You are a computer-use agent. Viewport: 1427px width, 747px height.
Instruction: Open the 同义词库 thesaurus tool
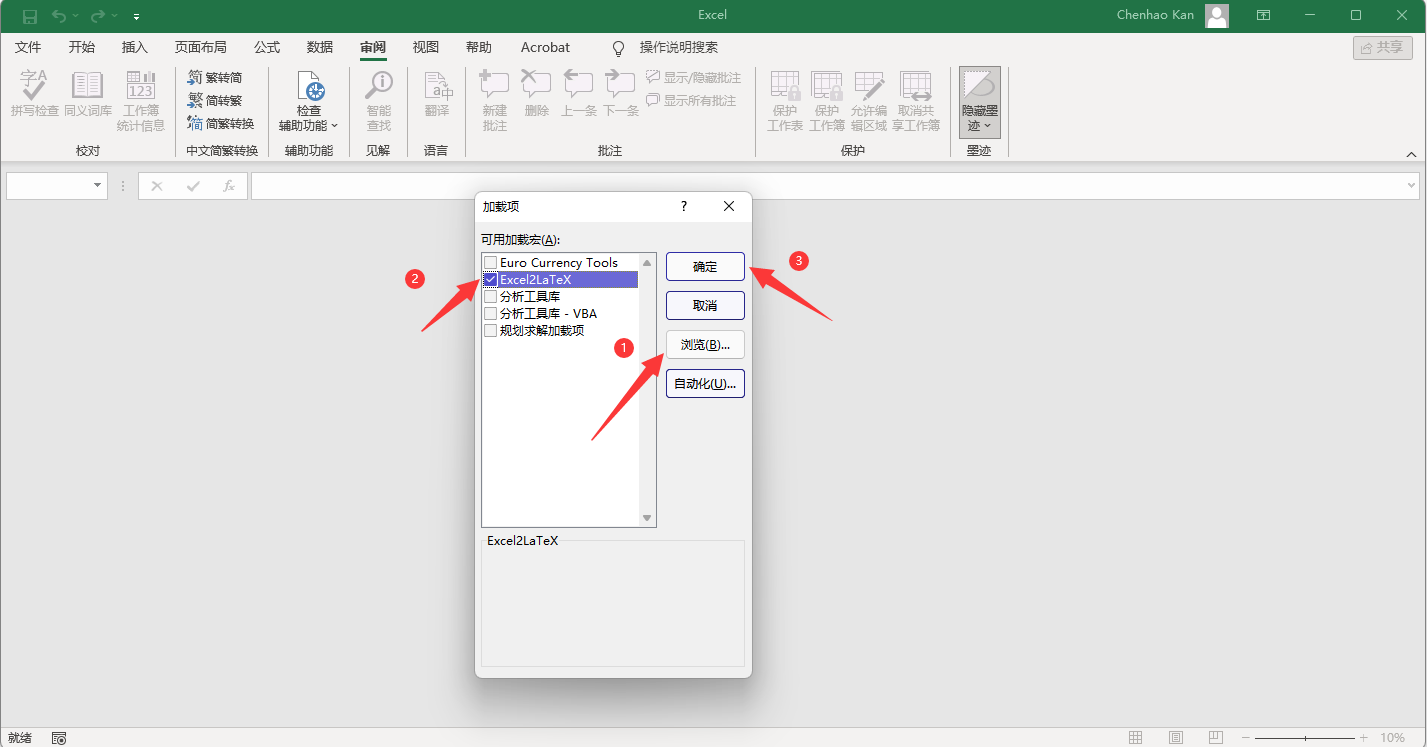[x=88, y=94]
